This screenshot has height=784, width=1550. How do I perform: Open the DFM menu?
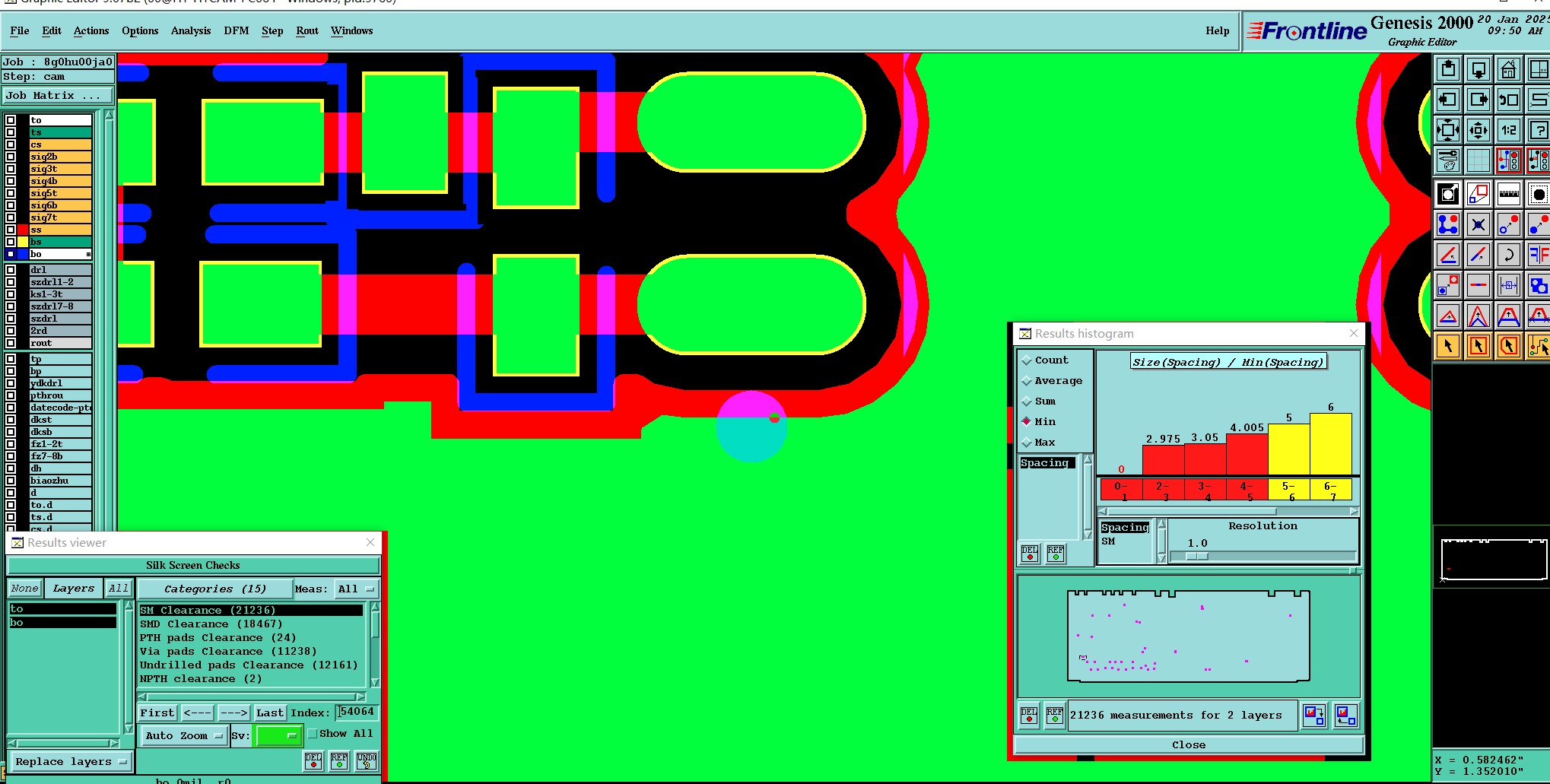237,31
